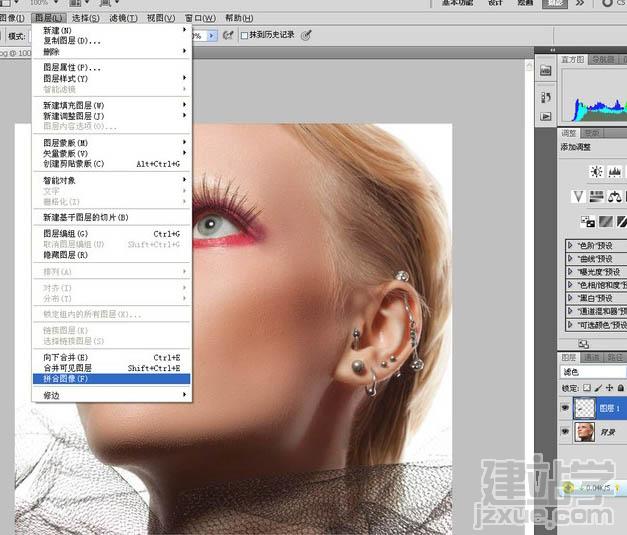Click the Posterize adjustment icon
Screen dimensions: 627x535
[605, 222]
